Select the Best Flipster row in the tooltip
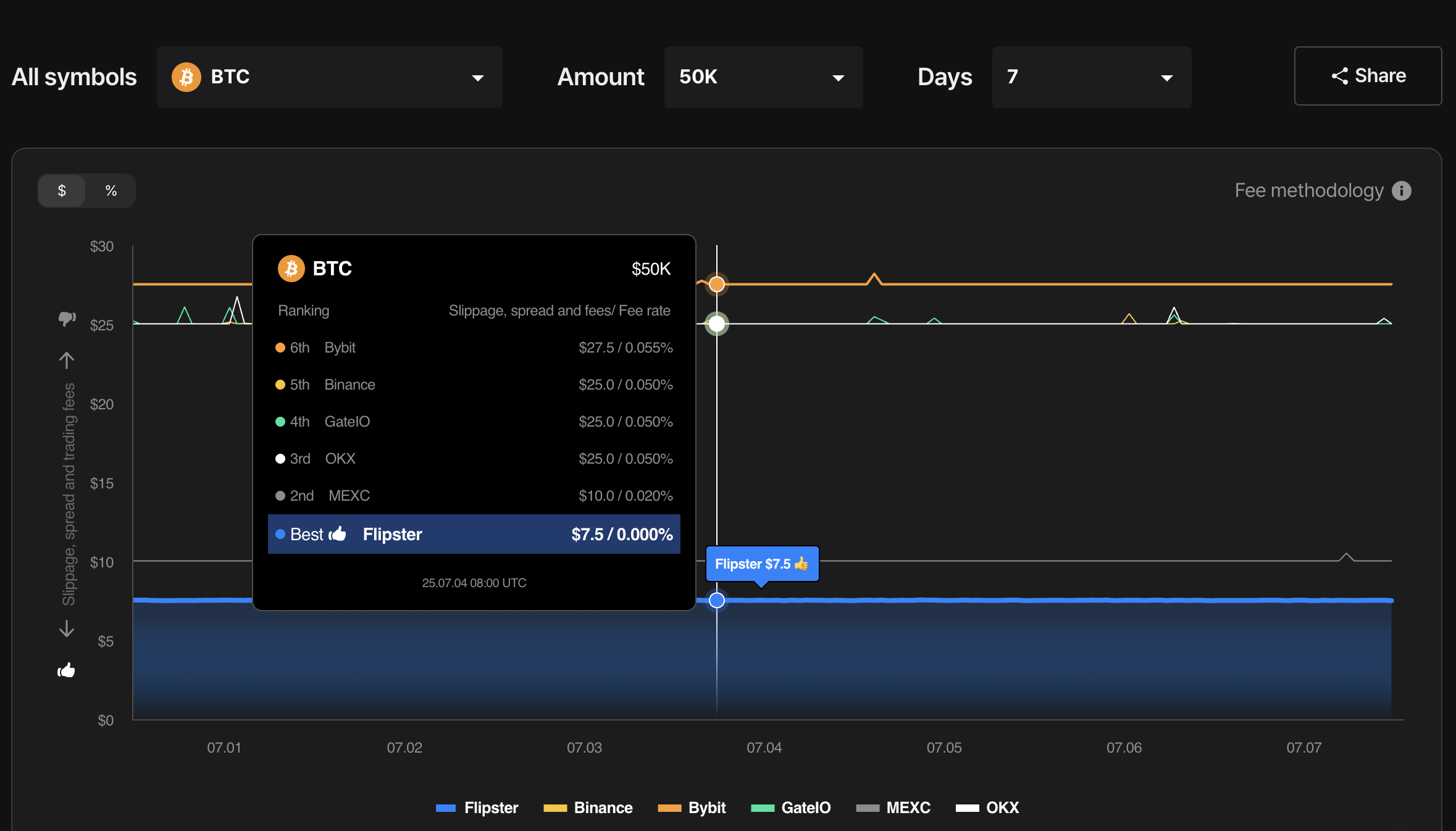Viewport: 1456px width, 831px height. click(474, 534)
